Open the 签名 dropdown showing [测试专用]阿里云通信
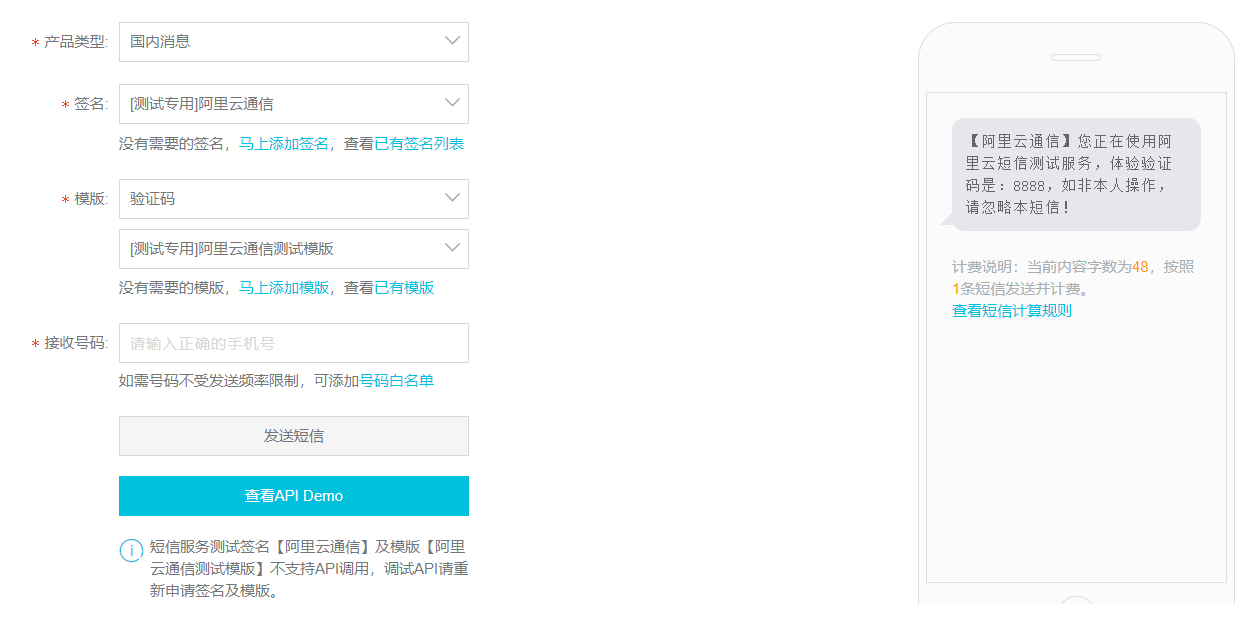This screenshot has height=638, width=1239. 293,104
